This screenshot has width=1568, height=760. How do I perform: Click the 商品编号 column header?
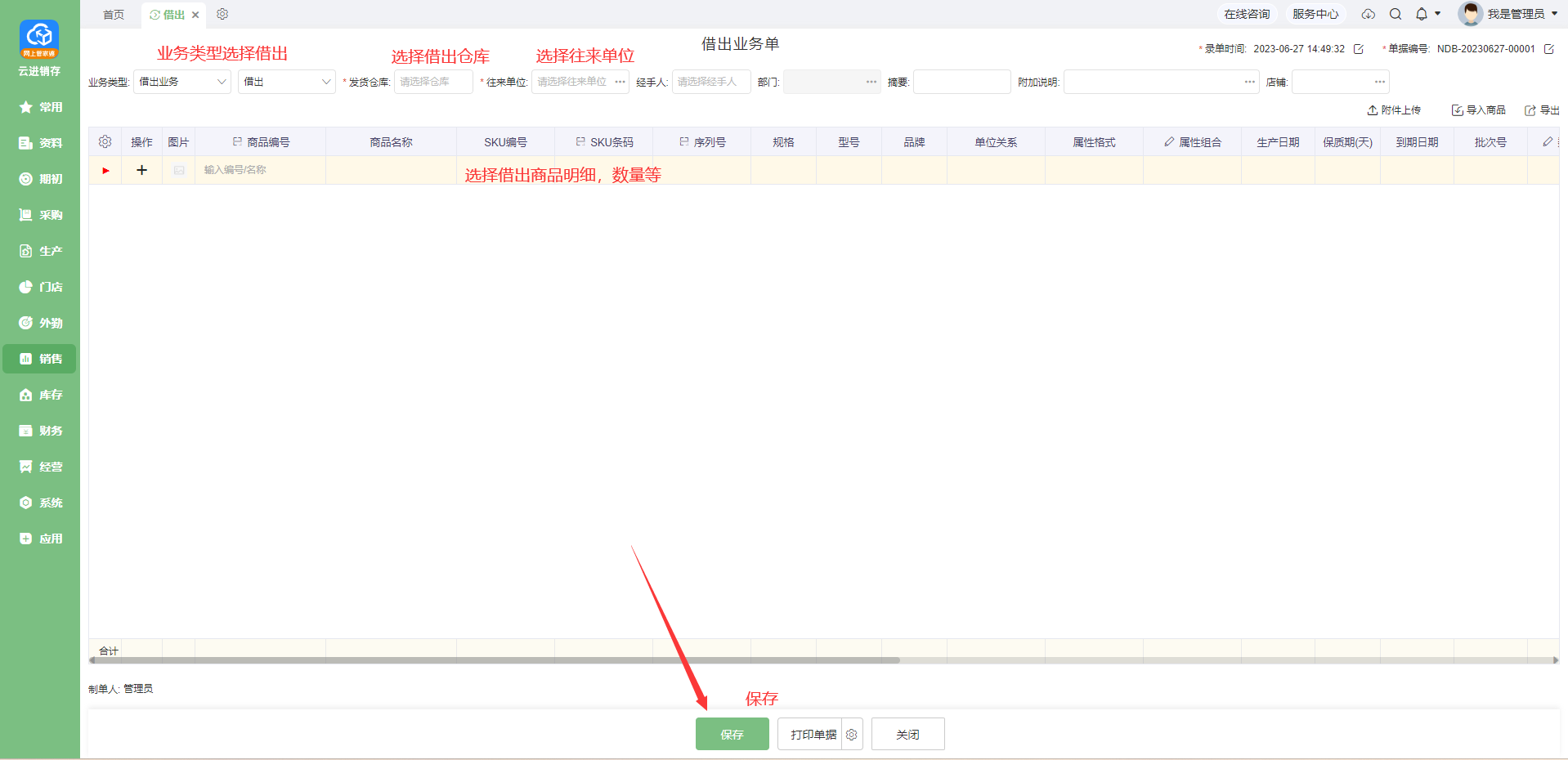[x=261, y=142]
